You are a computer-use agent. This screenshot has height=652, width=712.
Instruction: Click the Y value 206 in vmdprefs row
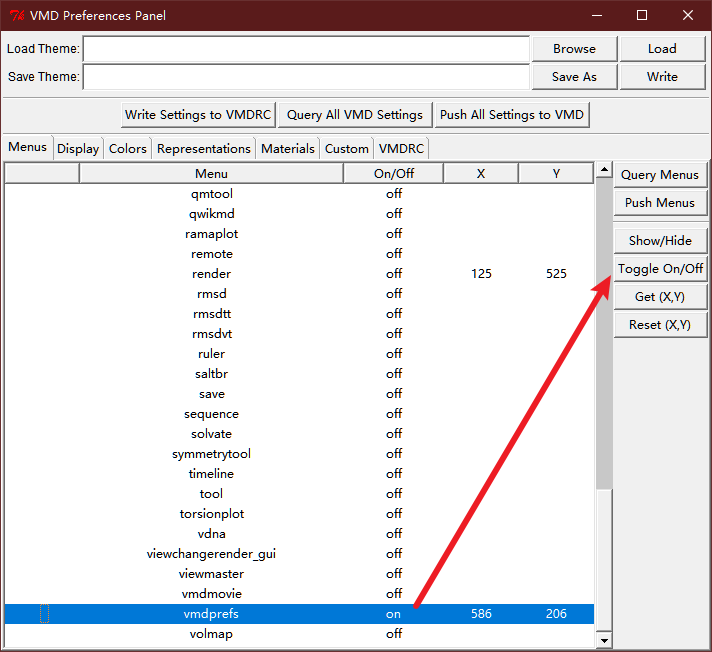(556, 614)
